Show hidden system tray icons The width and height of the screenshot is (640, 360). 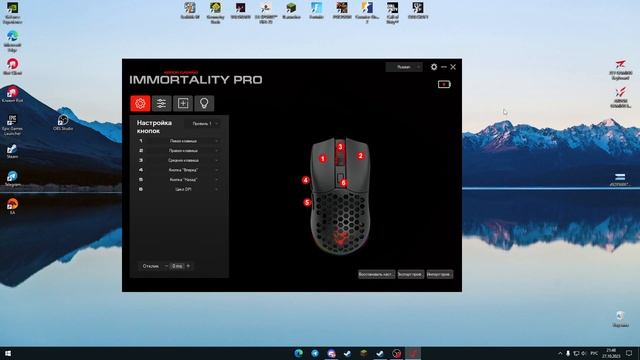coord(560,353)
